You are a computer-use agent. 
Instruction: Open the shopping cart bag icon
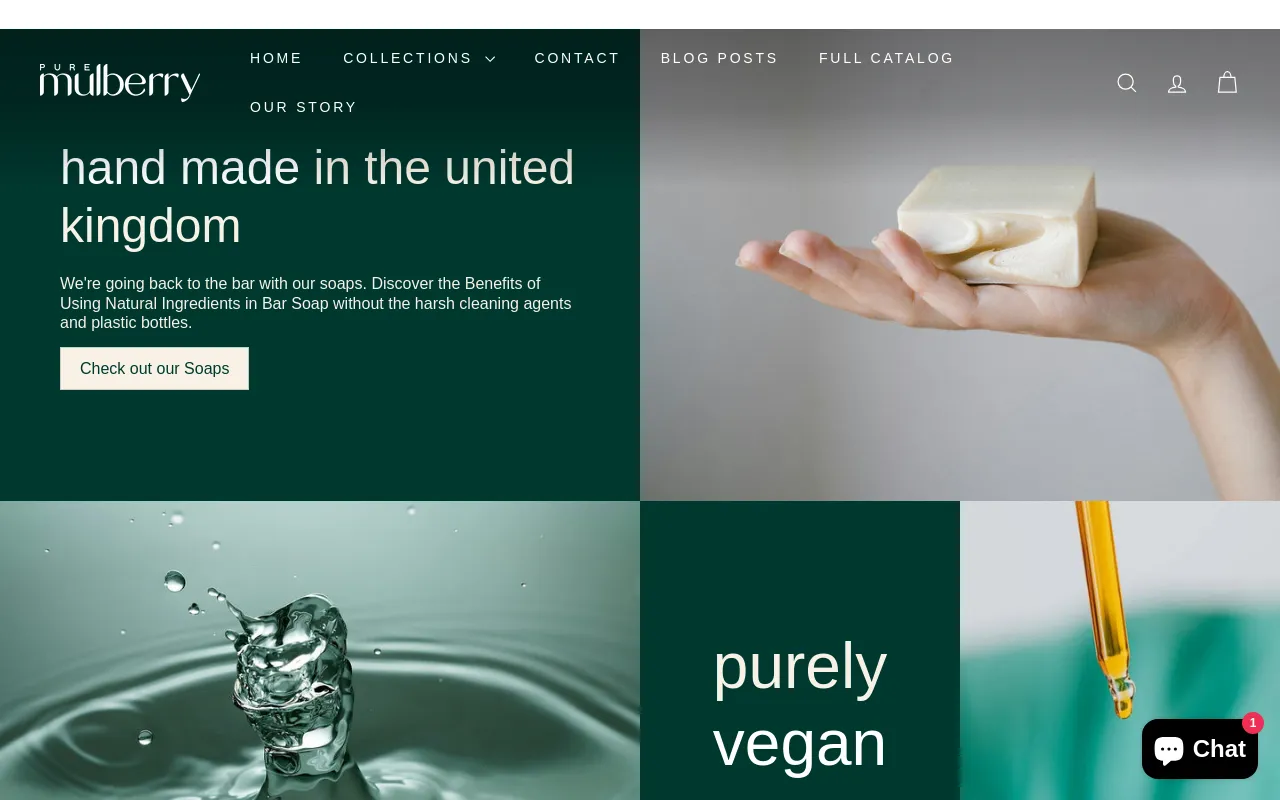pyautogui.click(x=1227, y=83)
